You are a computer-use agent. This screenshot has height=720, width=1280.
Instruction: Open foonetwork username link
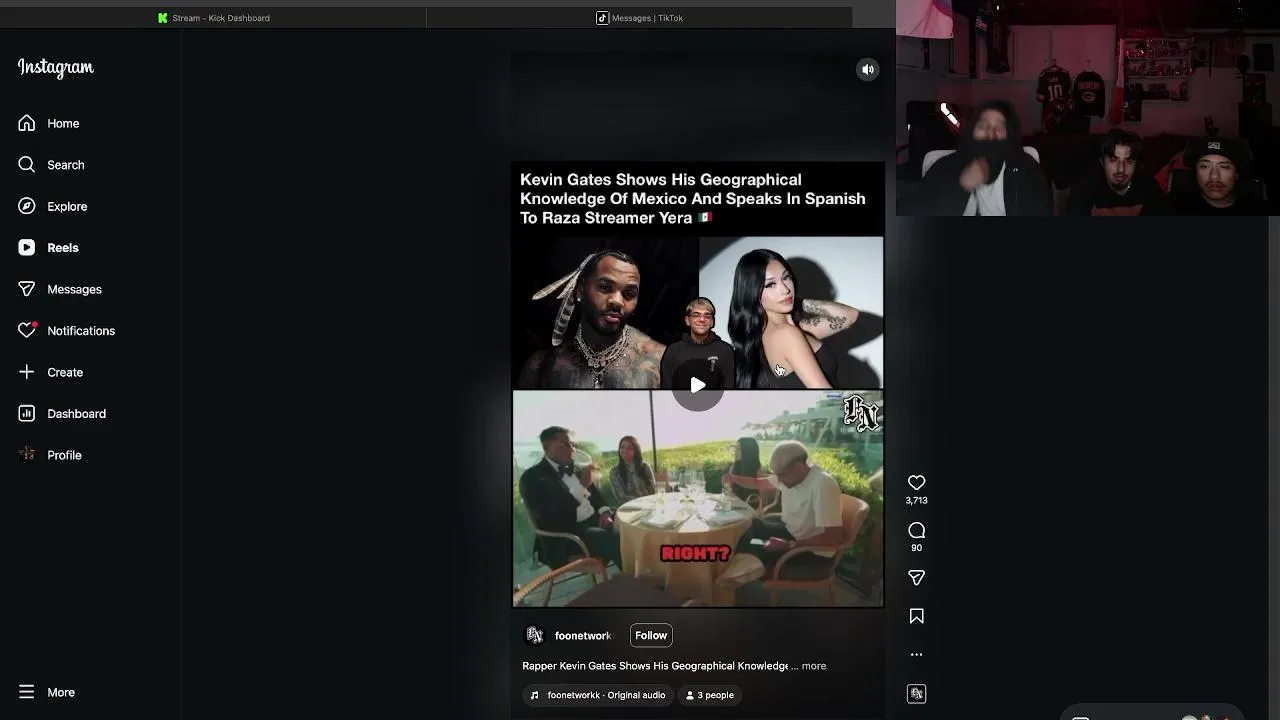[x=583, y=636]
